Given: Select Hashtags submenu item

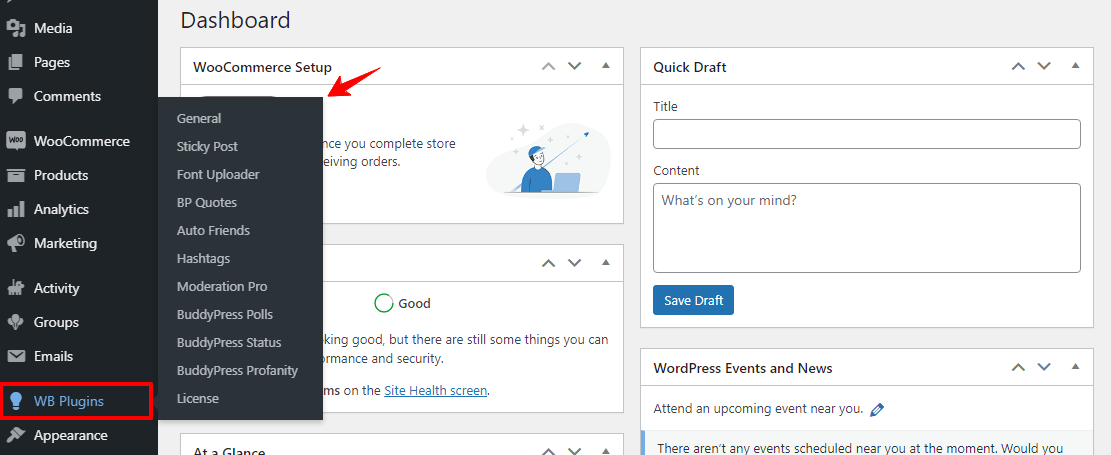Looking at the screenshot, I should click(203, 259).
